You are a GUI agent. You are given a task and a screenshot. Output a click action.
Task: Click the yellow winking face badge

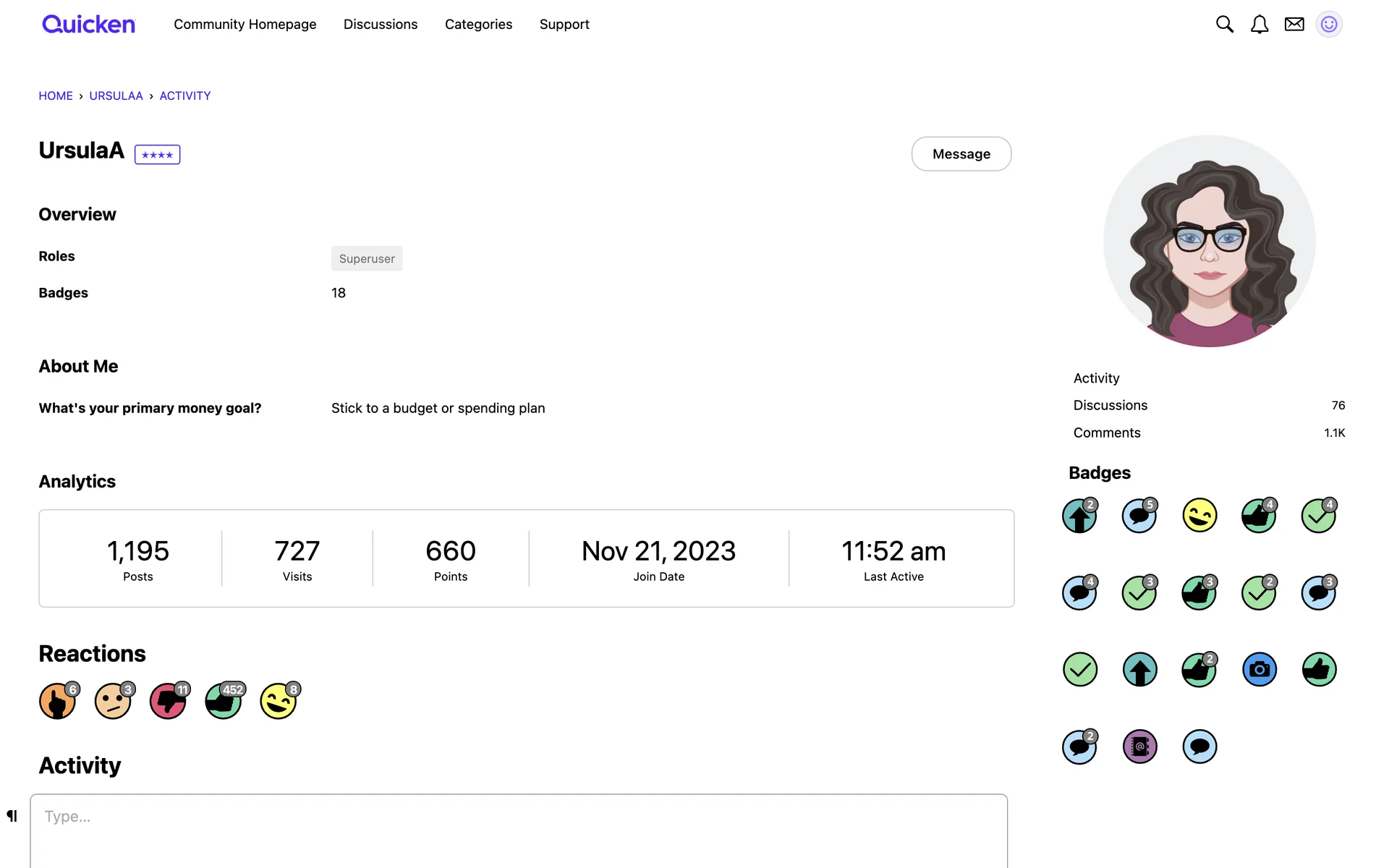pyautogui.click(x=1199, y=516)
